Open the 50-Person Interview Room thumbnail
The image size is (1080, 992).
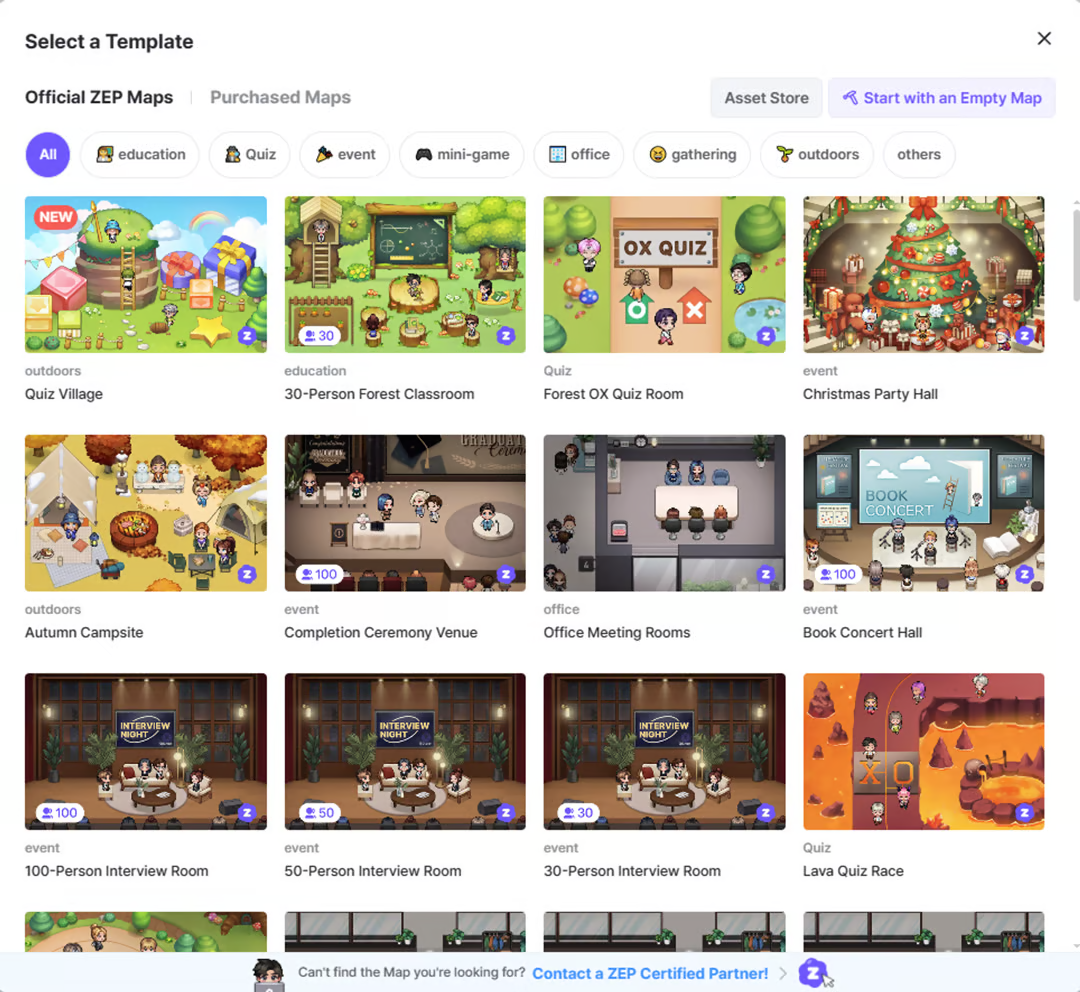(x=405, y=751)
